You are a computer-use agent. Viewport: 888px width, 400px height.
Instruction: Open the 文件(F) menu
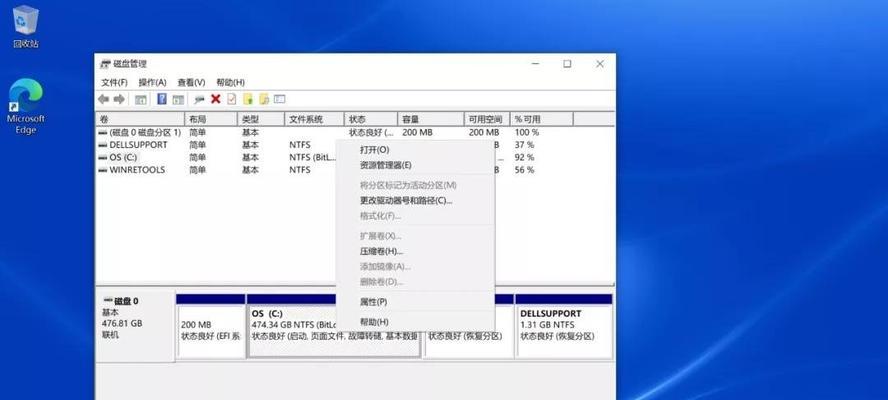point(114,82)
